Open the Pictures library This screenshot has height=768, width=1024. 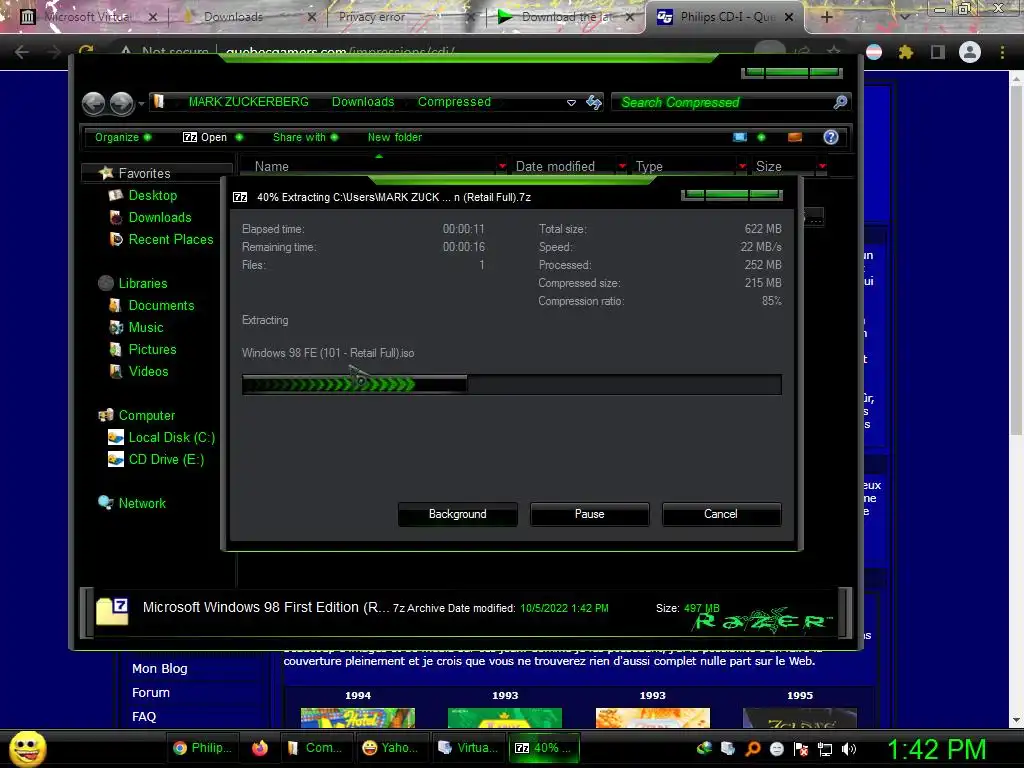pos(152,349)
